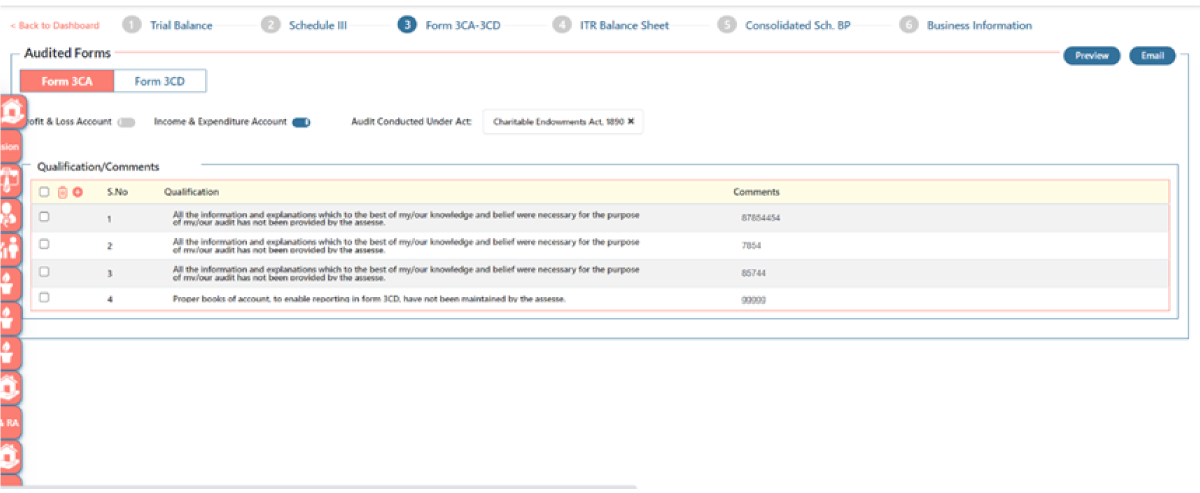Toggle the Profit & Loss Account switch
1200x493 pixels.
pyautogui.click(x=126, y=122)
